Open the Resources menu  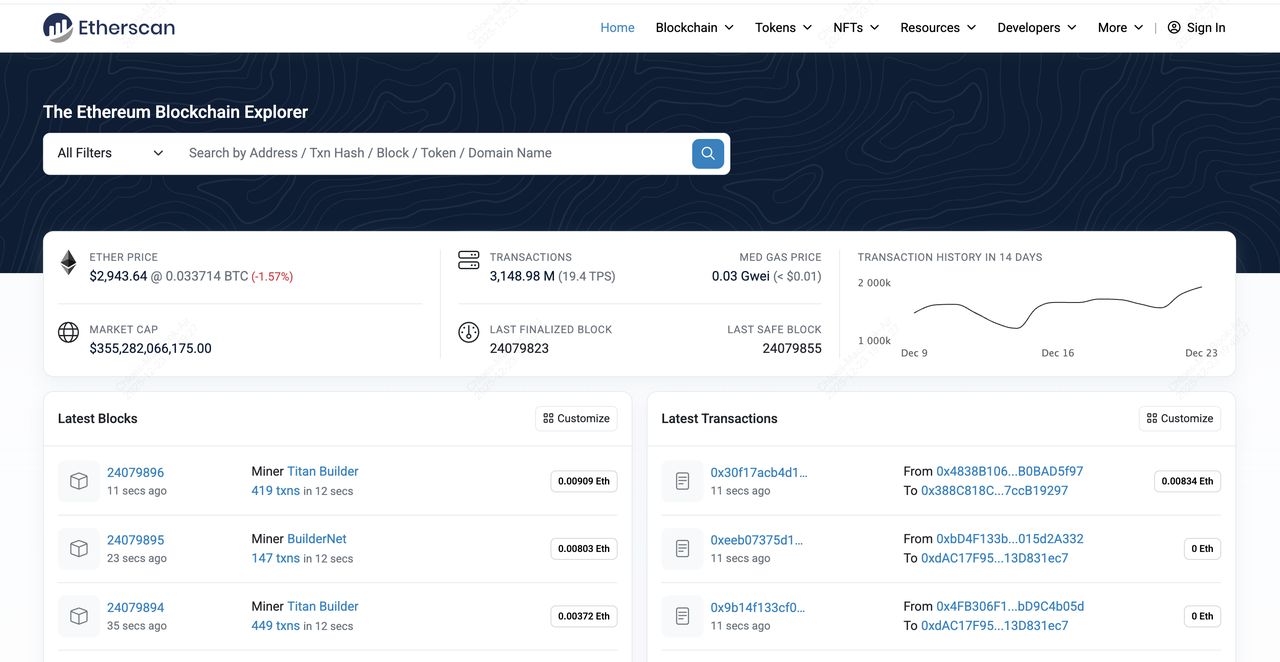coord(937,28)
